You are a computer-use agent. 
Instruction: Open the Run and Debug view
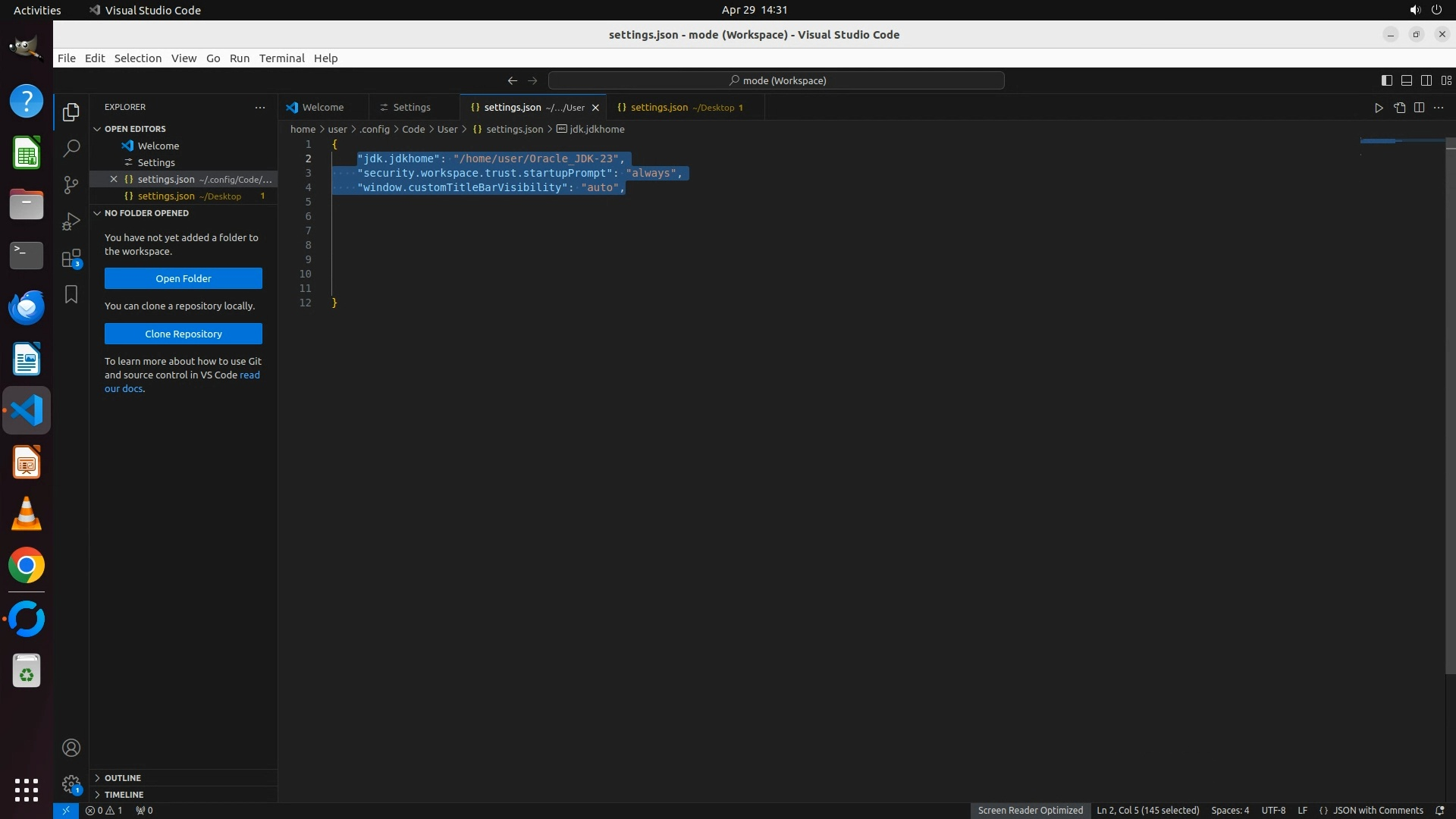[x=71, y=221]
